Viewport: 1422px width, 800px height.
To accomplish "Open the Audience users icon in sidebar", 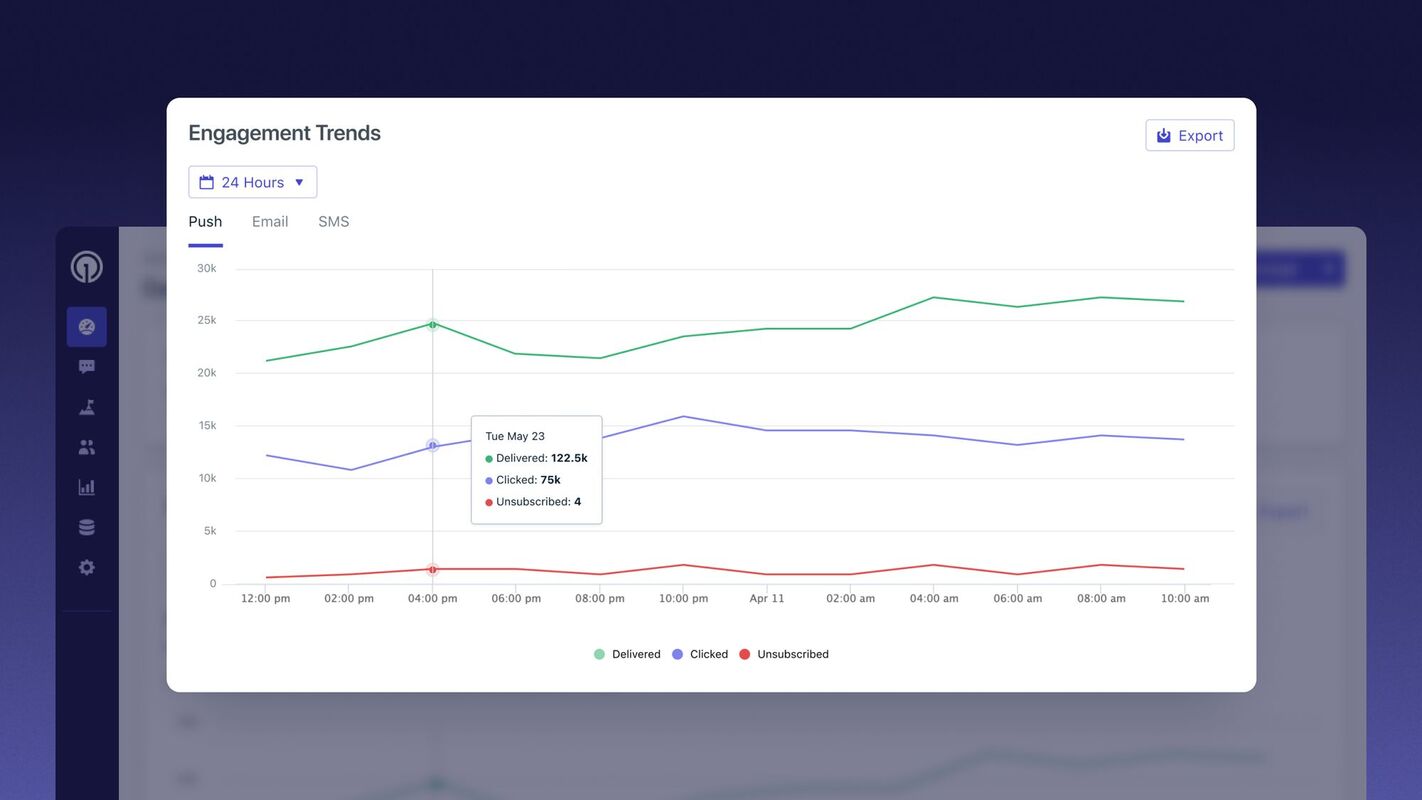I will tap(86, 446).
